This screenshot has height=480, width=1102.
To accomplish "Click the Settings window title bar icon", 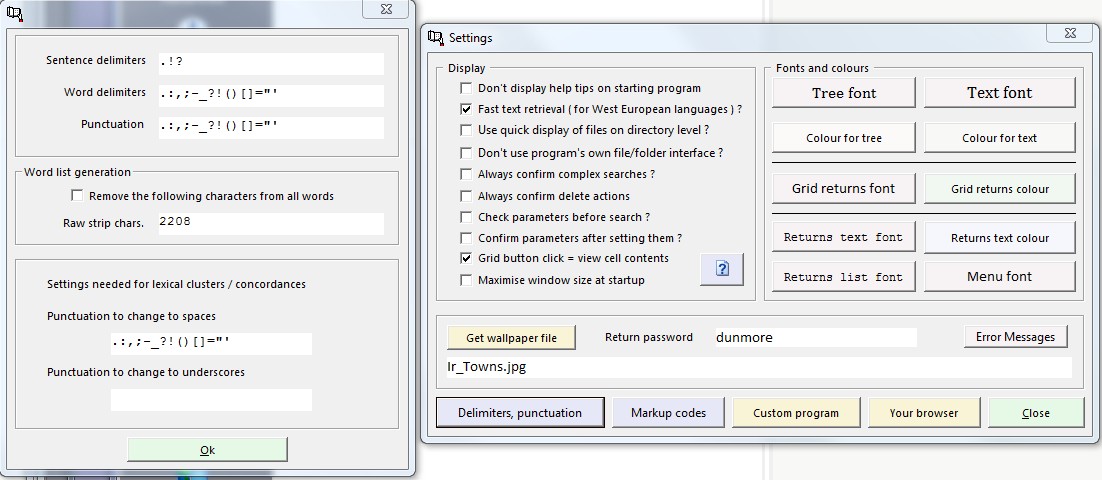I will [x=435, y=38].
